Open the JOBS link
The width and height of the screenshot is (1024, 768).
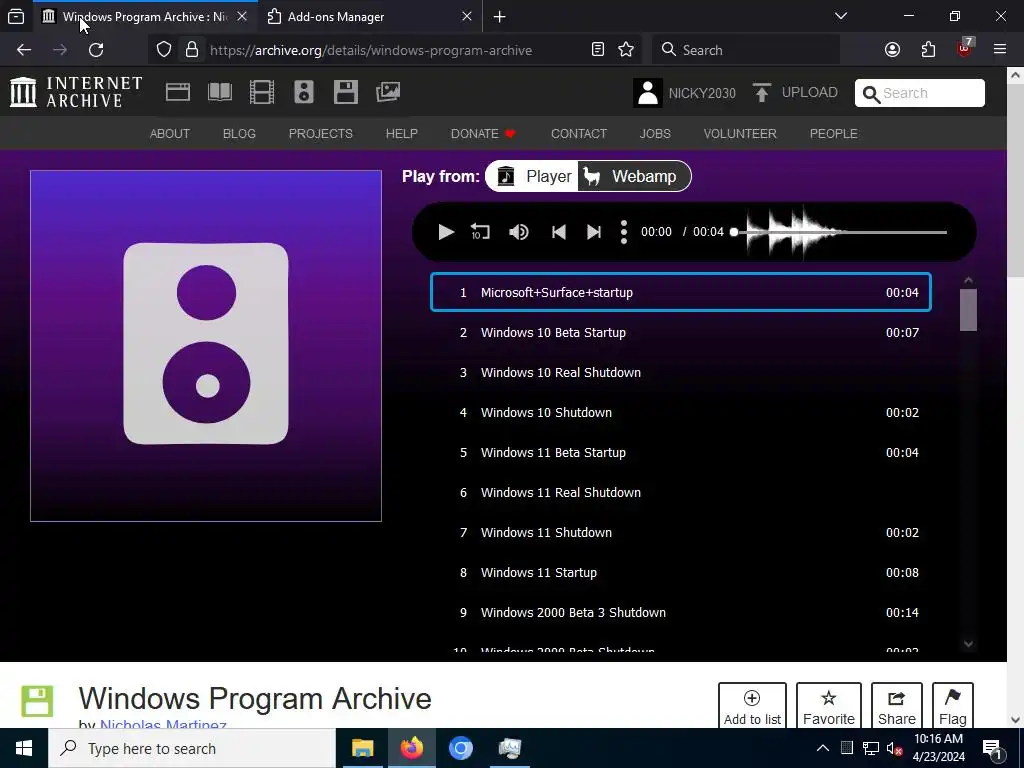[x=655, y=133]
